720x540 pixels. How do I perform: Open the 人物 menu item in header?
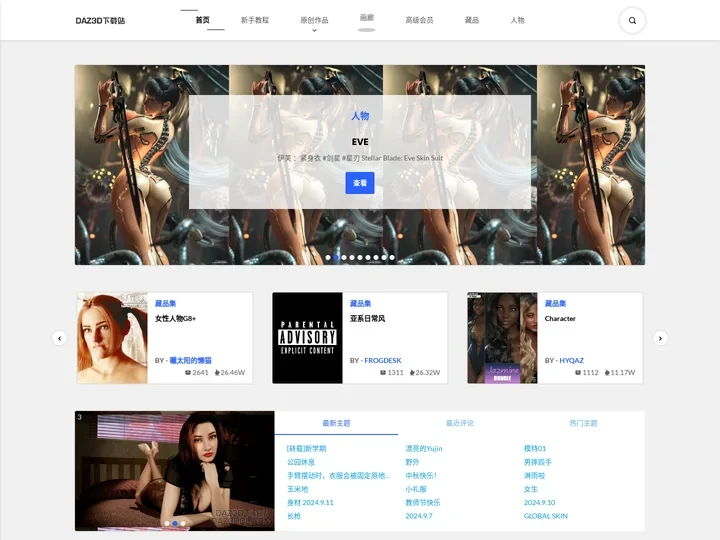point(517,20)
